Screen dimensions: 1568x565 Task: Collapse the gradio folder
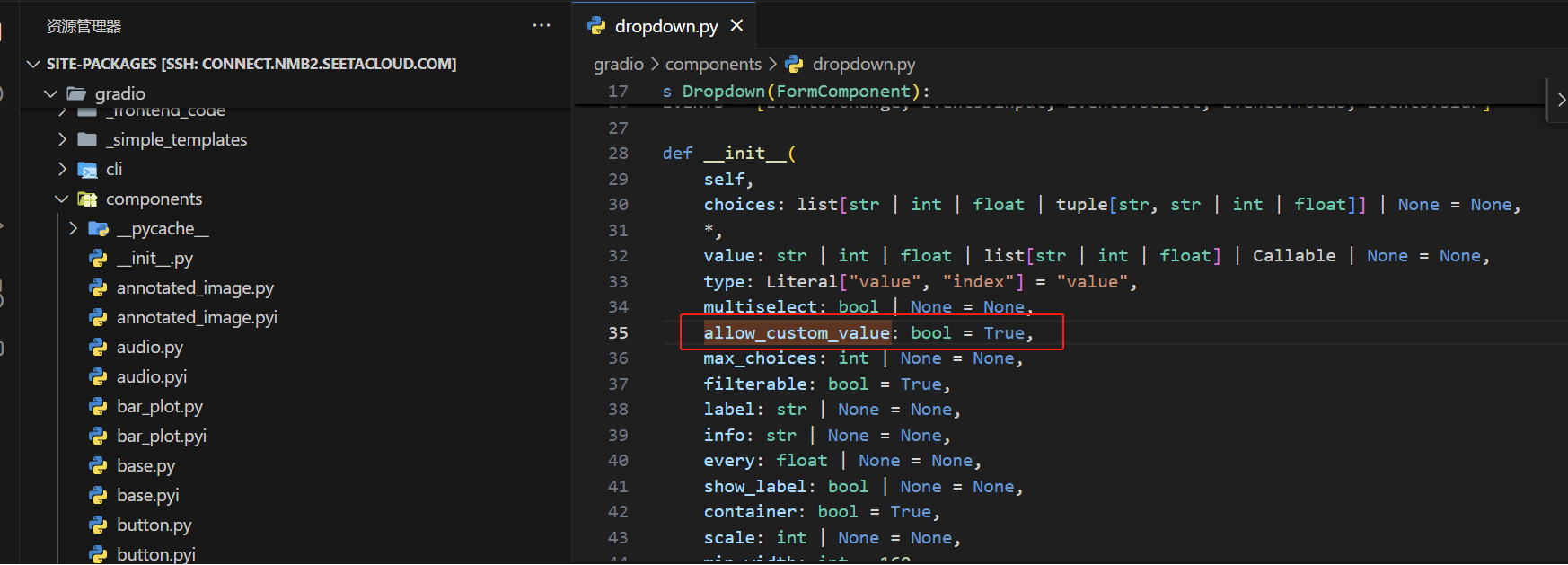(51, 93)
